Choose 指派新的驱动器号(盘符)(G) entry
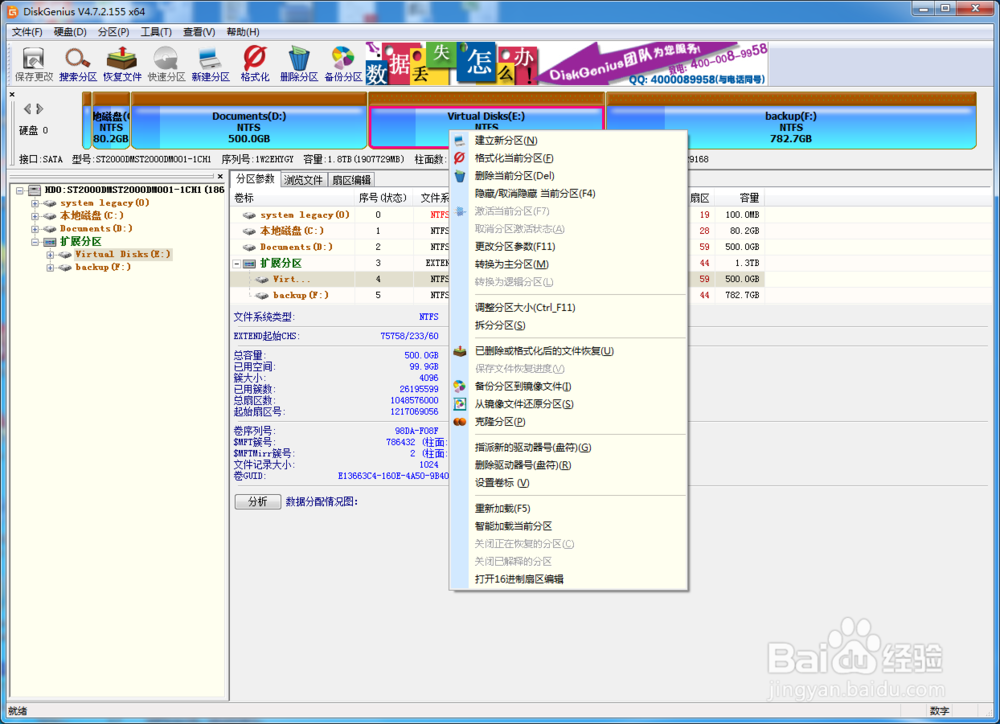1000x724 pixels. tap(533, 448)
